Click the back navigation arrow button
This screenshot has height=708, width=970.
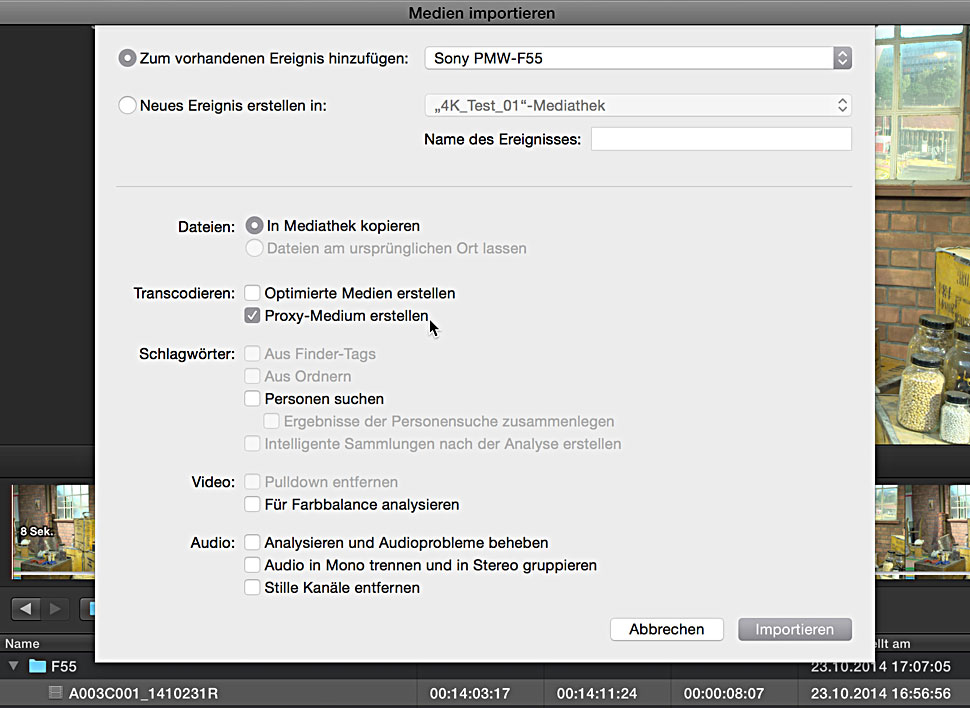(x=26, y=608)
